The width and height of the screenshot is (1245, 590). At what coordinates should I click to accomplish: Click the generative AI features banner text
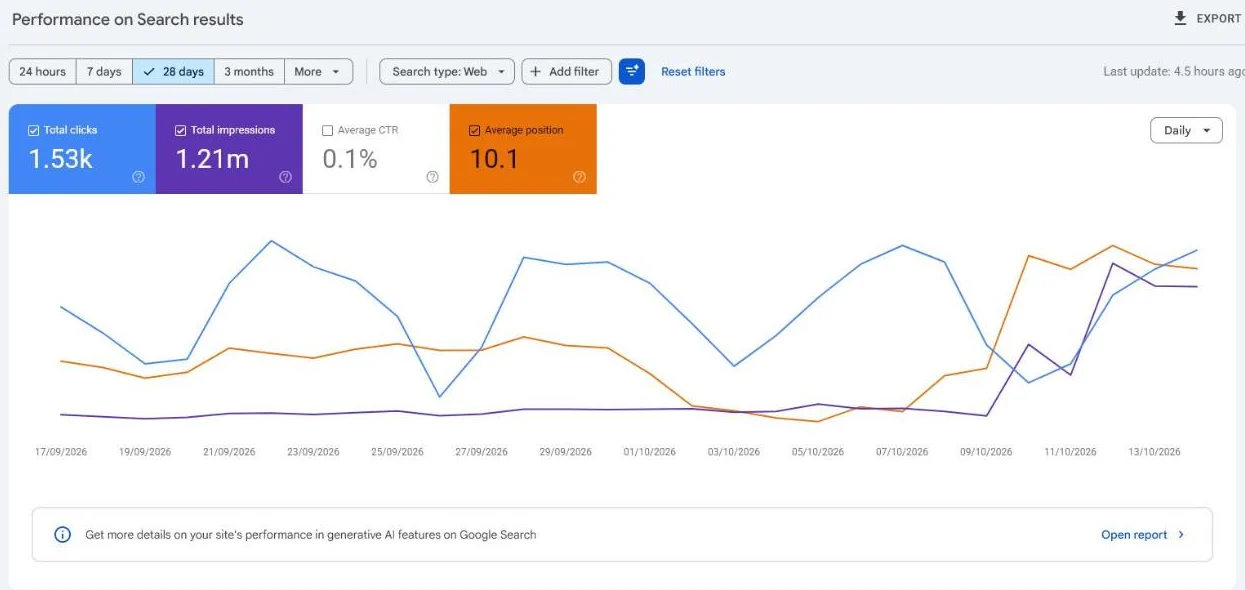point(311,535)
